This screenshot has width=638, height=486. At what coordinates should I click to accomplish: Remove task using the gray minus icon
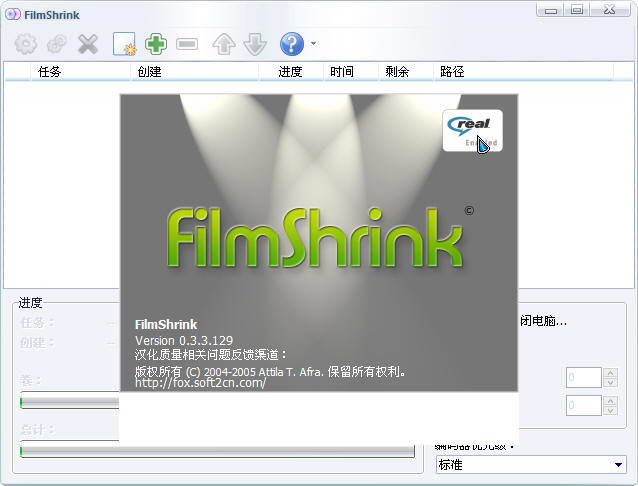point(187,44)
